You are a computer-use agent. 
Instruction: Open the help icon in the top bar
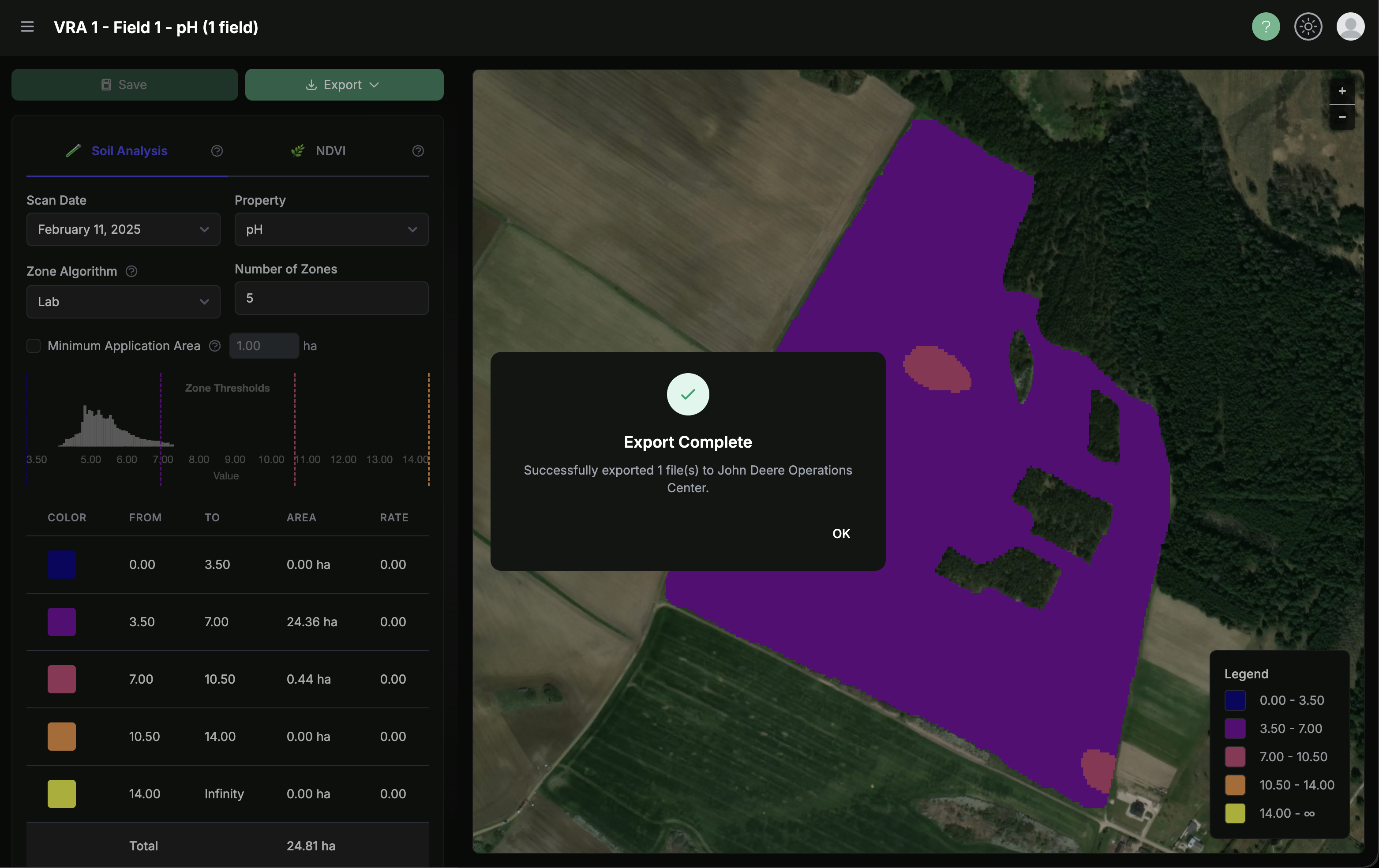click(x=1266, y=26)
